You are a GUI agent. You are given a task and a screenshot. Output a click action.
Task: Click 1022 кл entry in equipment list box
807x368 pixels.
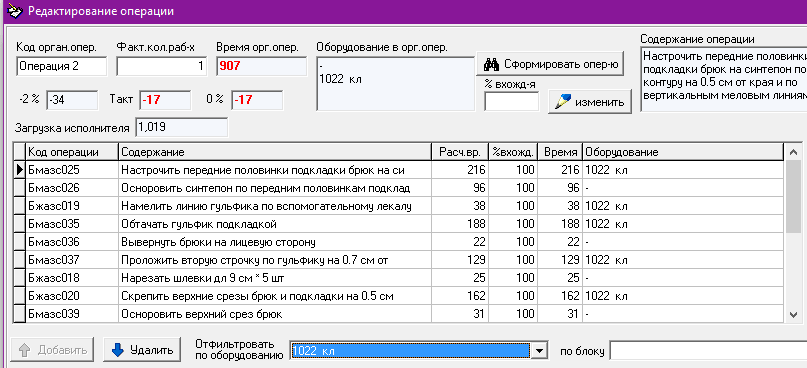pos(340,79)
